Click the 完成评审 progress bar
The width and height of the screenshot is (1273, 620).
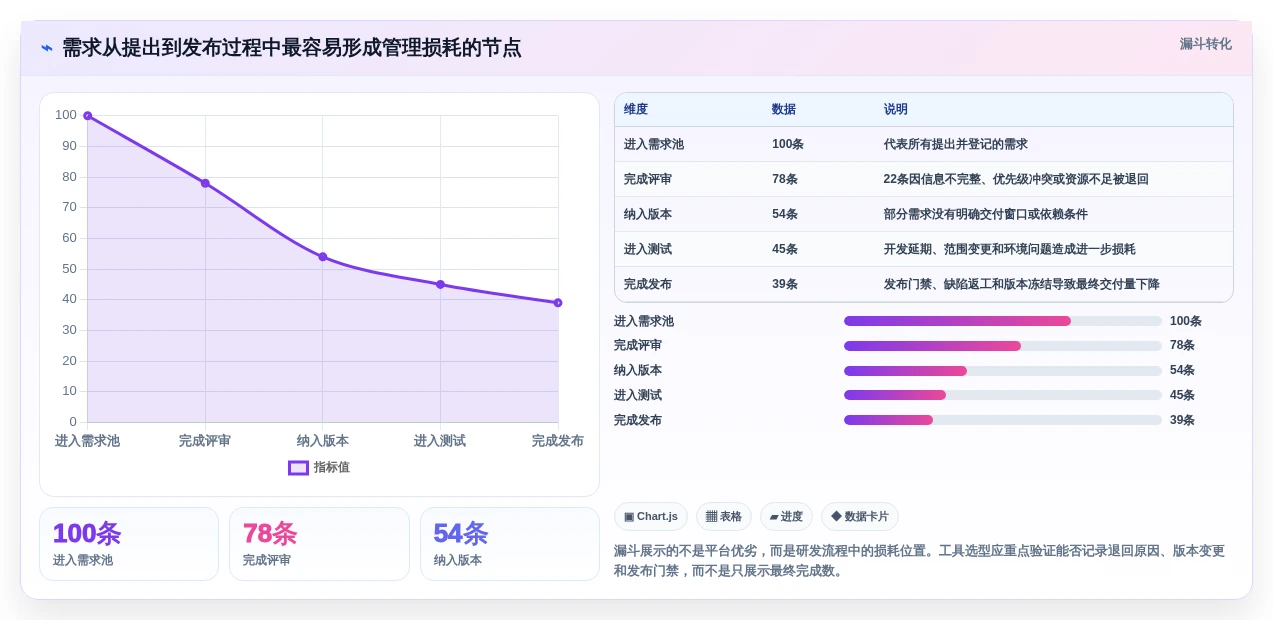pyautogui.click(x=1003, y=346)
